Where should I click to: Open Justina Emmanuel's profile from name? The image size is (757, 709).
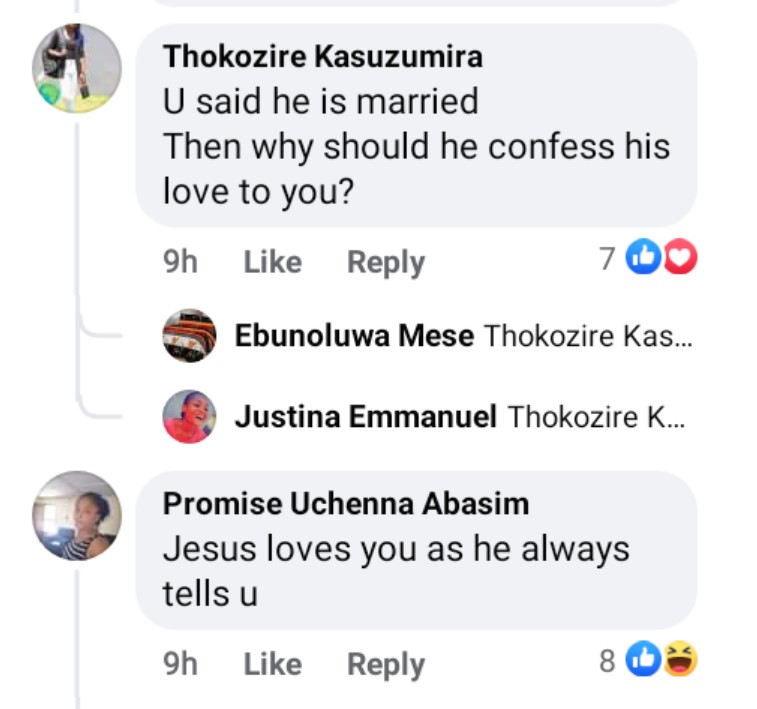point(365,417)
